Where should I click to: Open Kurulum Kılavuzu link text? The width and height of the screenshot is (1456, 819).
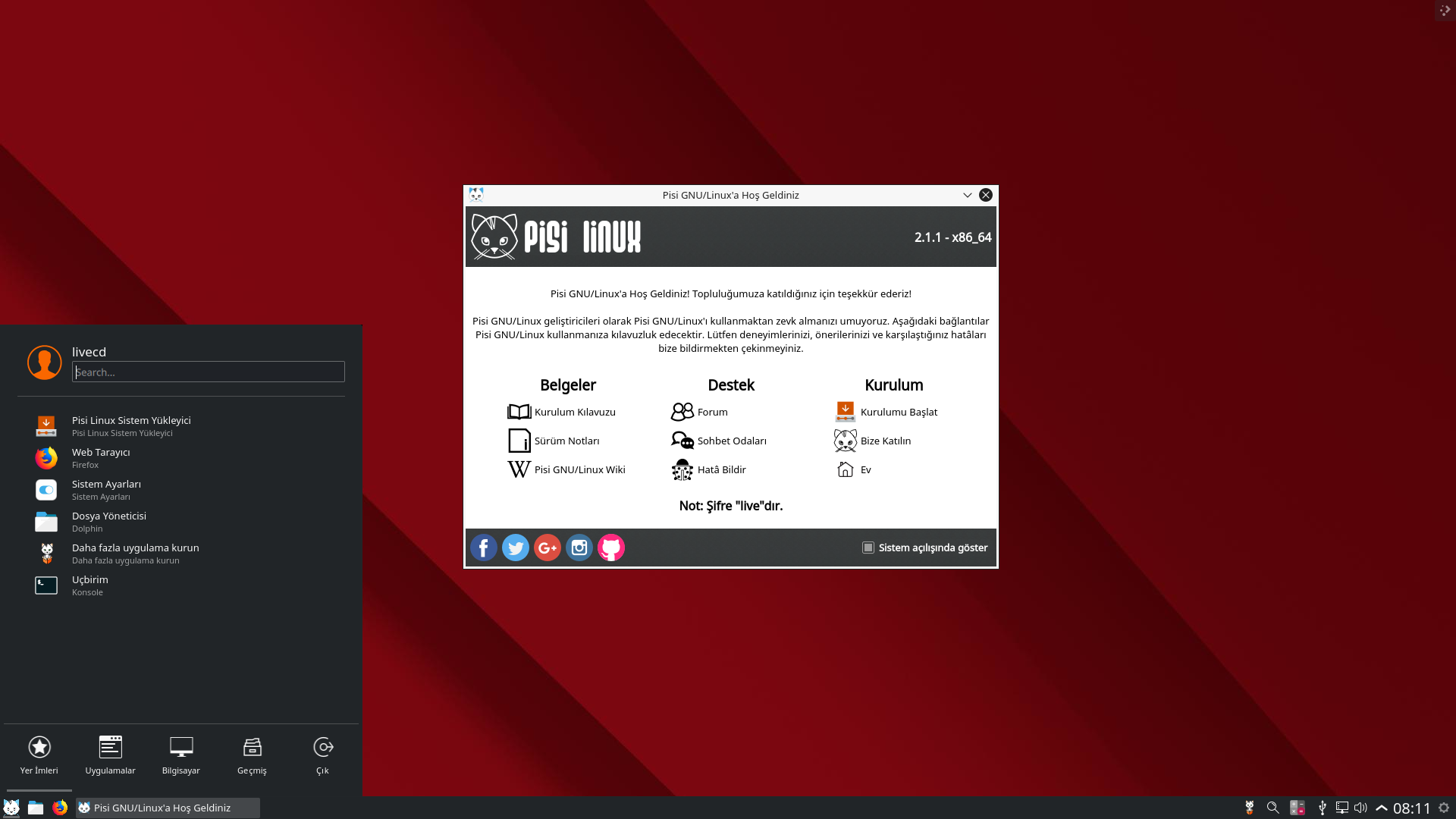tap(575, 412)
